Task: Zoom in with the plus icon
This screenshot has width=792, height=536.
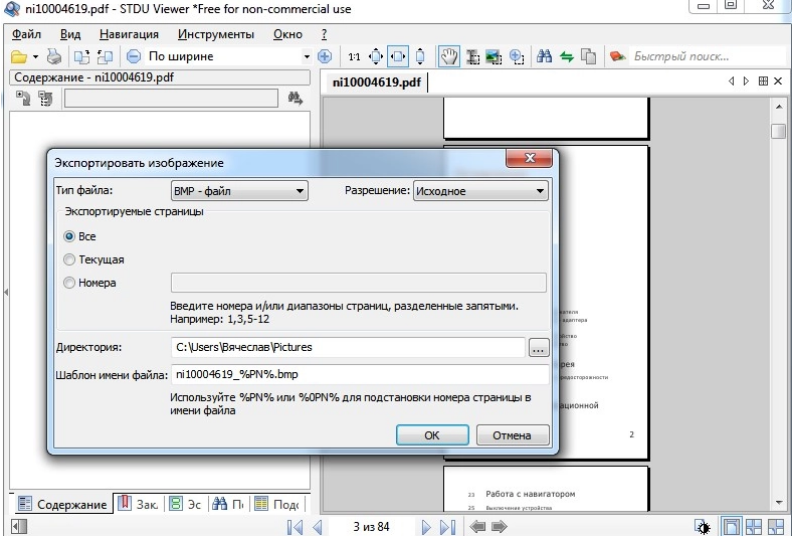Action: [325, 56]
